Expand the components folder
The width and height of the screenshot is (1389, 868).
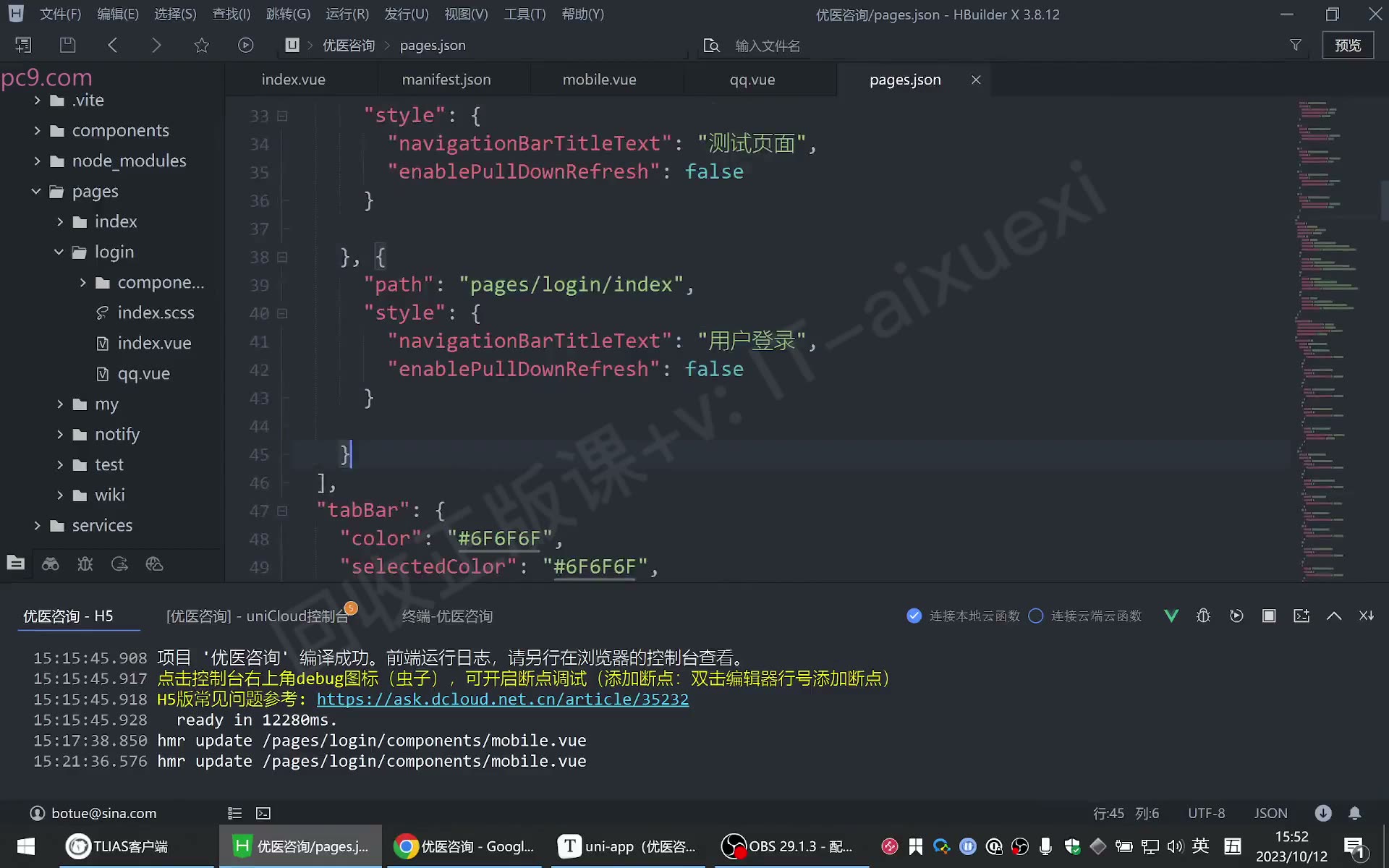(x=37, y=130)
